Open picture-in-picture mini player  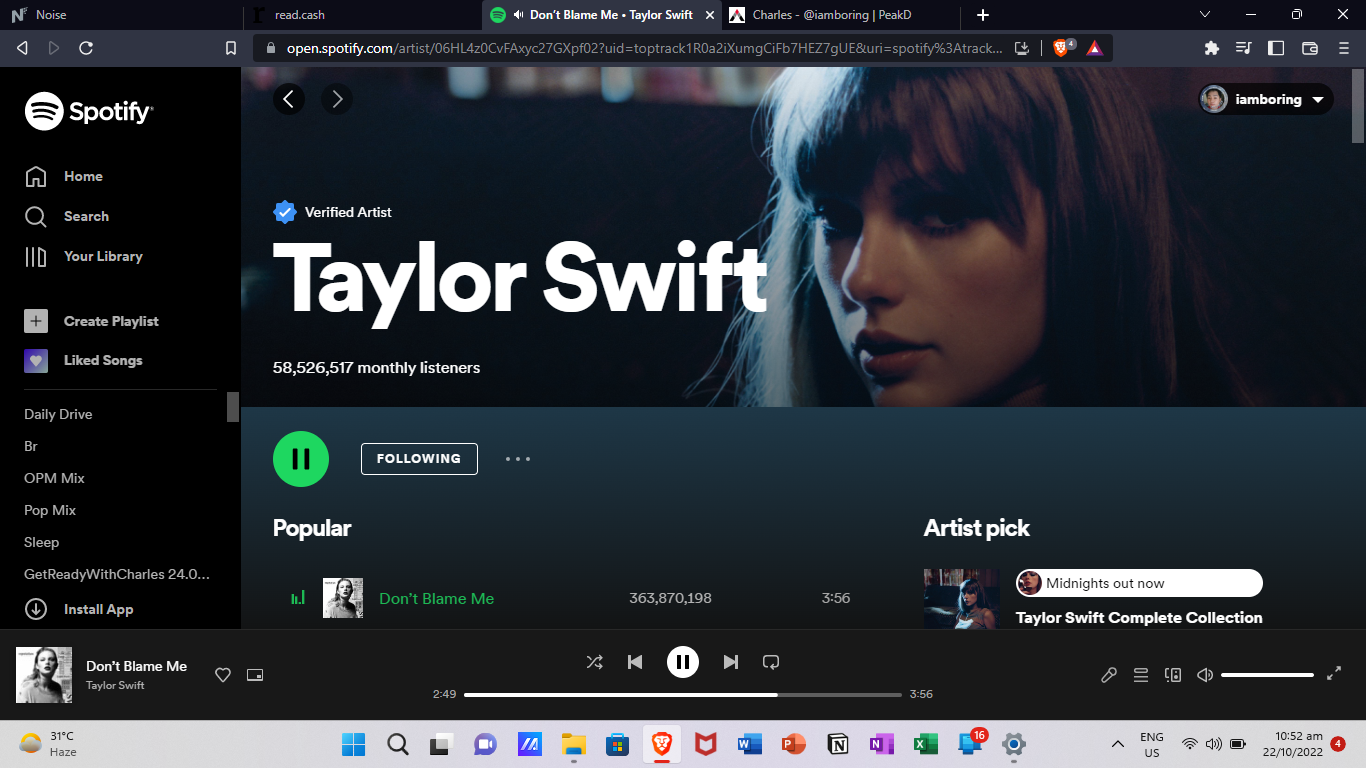255,675
